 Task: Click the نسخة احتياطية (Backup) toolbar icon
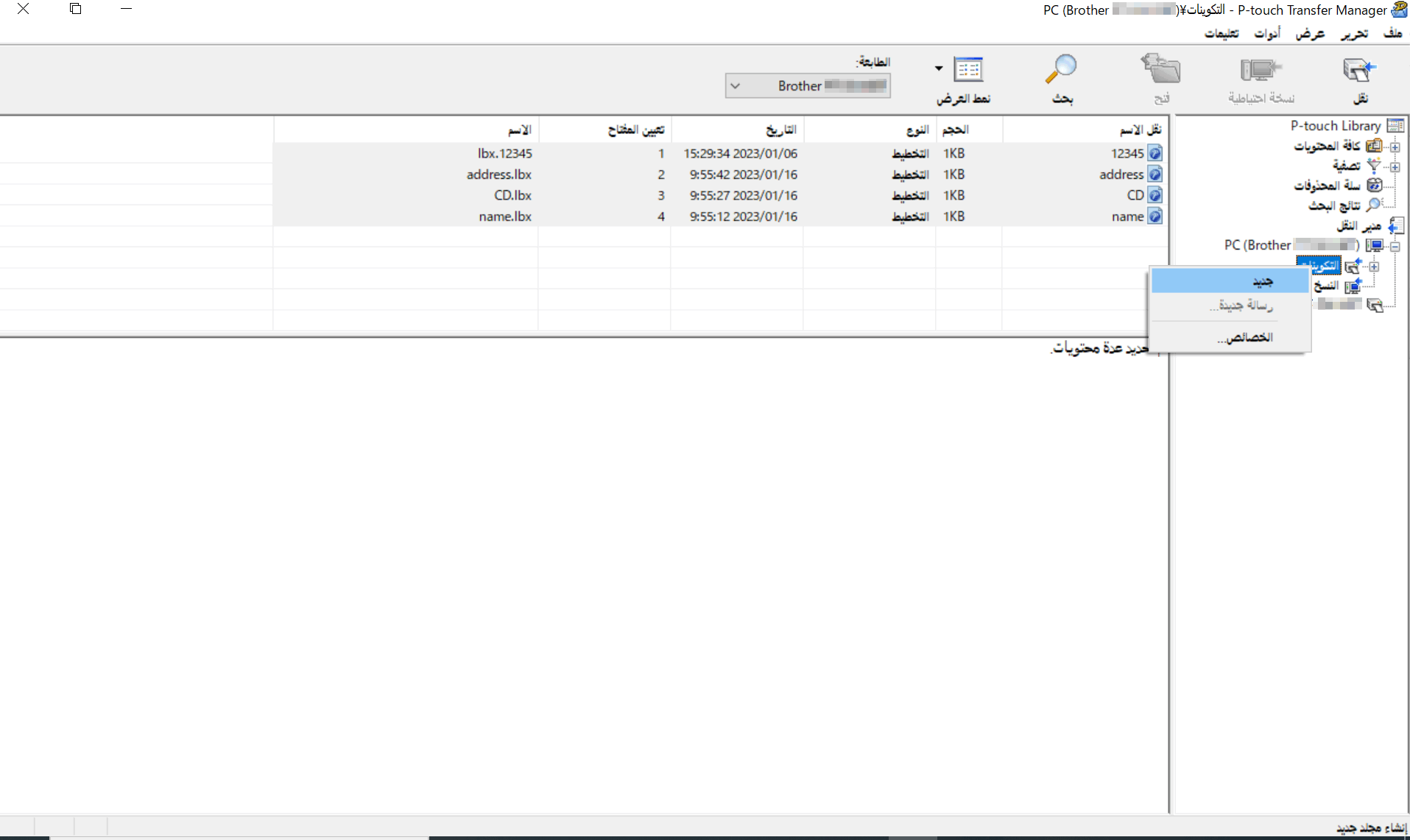coord(1261,71)
